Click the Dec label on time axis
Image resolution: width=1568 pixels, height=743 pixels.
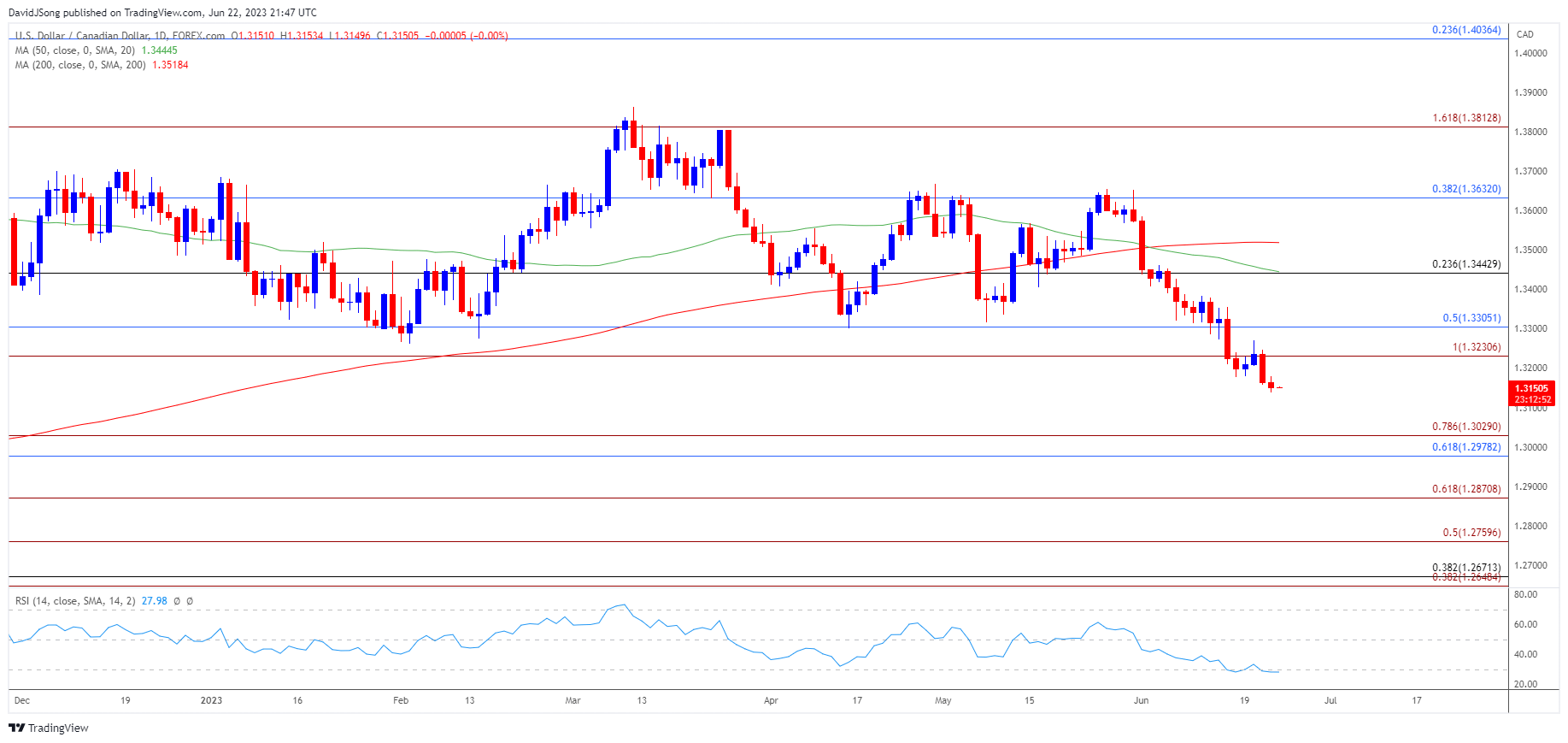click(22, 700)
